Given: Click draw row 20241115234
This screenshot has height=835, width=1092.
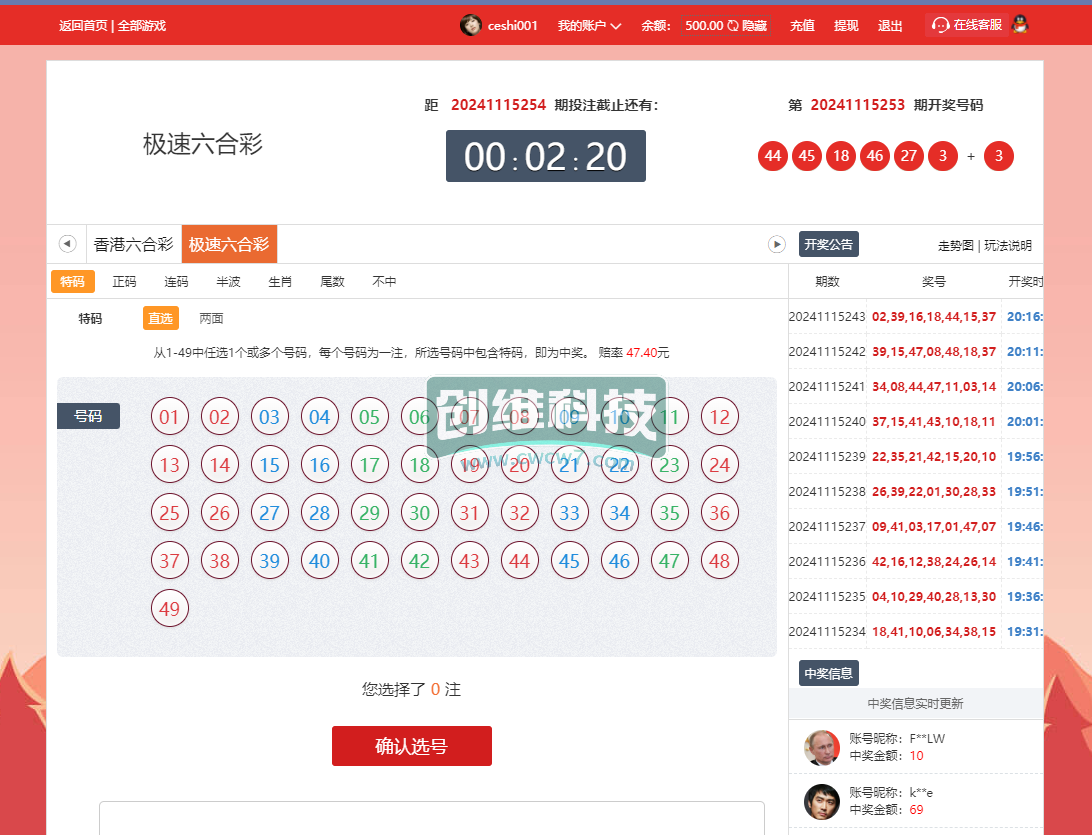Looking at the screenshot, I should [916, 632].
